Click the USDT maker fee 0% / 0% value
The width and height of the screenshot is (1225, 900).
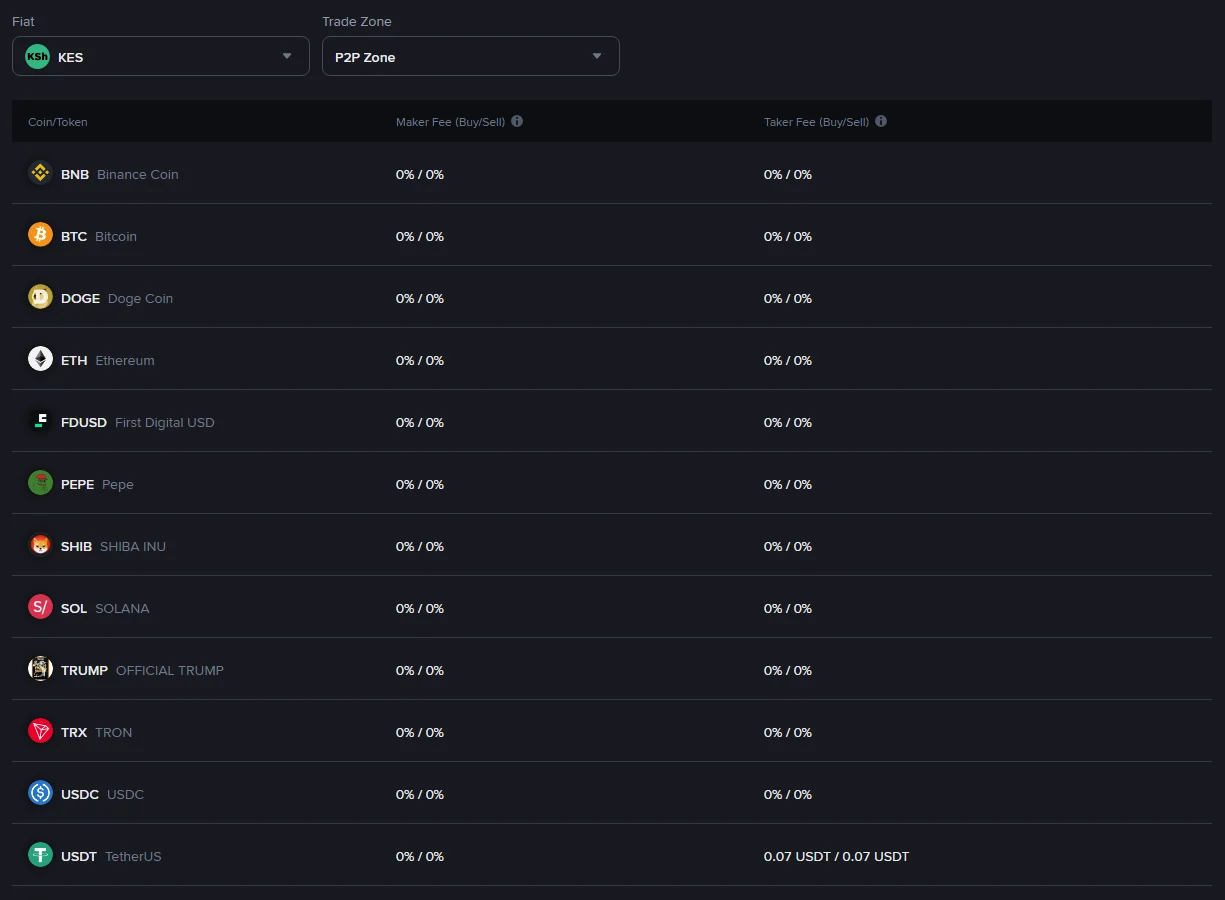coord(420,856)
